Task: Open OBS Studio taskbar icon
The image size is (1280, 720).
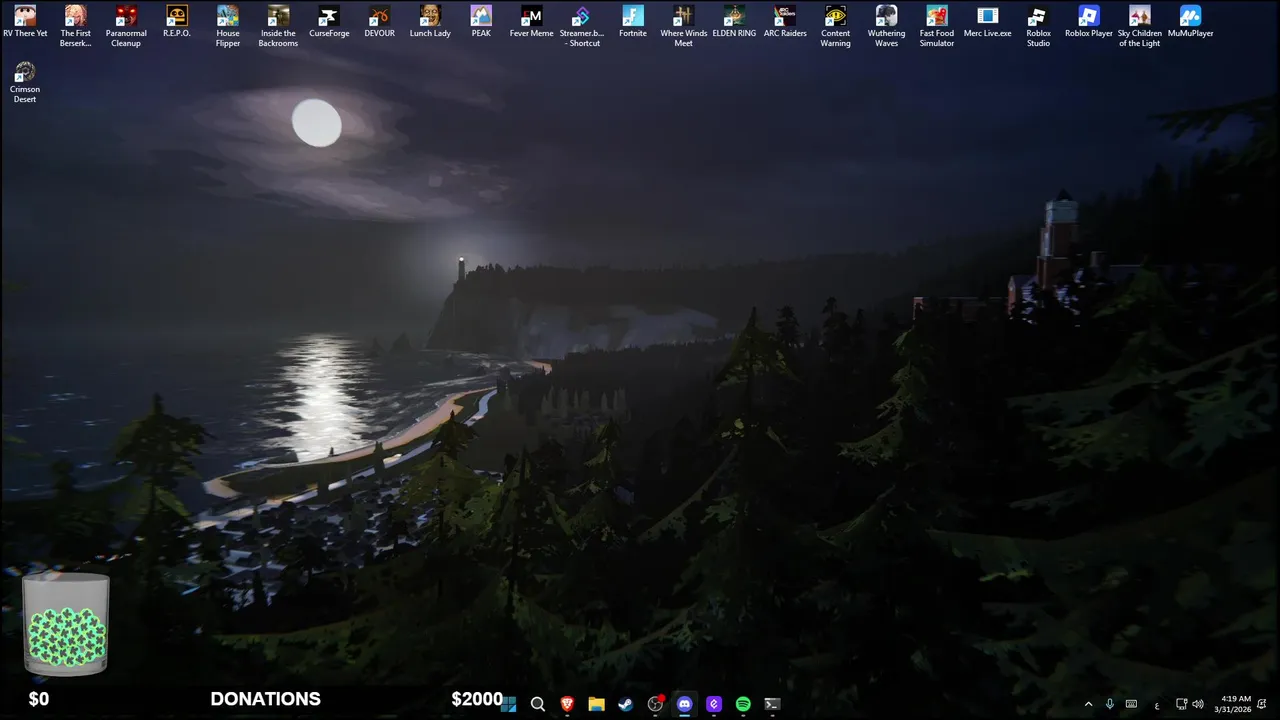Action: [655, 704]
